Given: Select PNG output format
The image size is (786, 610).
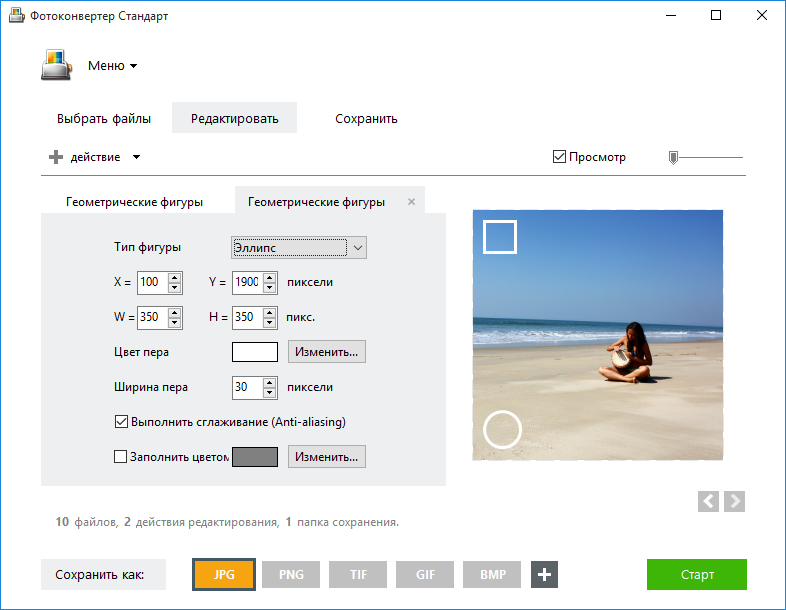Looking at the screenshot, I should coord(291,574).
